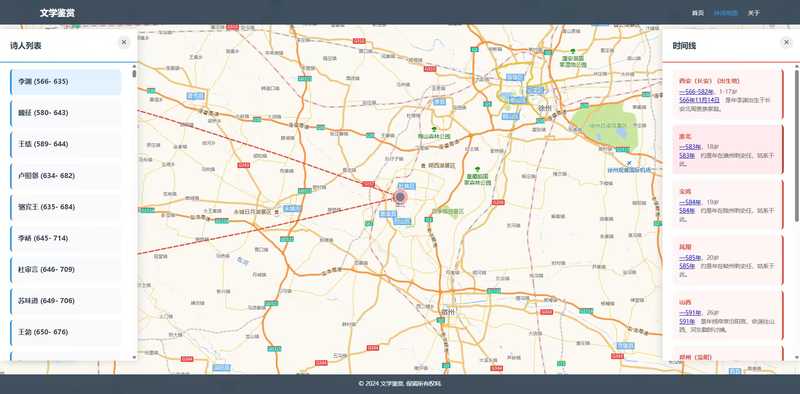
Task: Click the red location marker on map
Action: coord(401,197)
